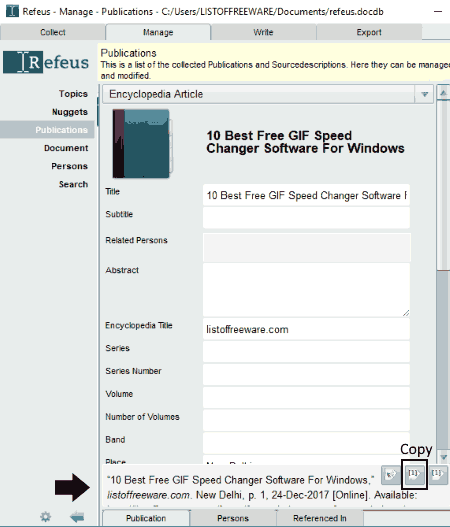Screen dimensions: 450x527
Task: Click the Subtitle input field
Action: click(306, 217)
